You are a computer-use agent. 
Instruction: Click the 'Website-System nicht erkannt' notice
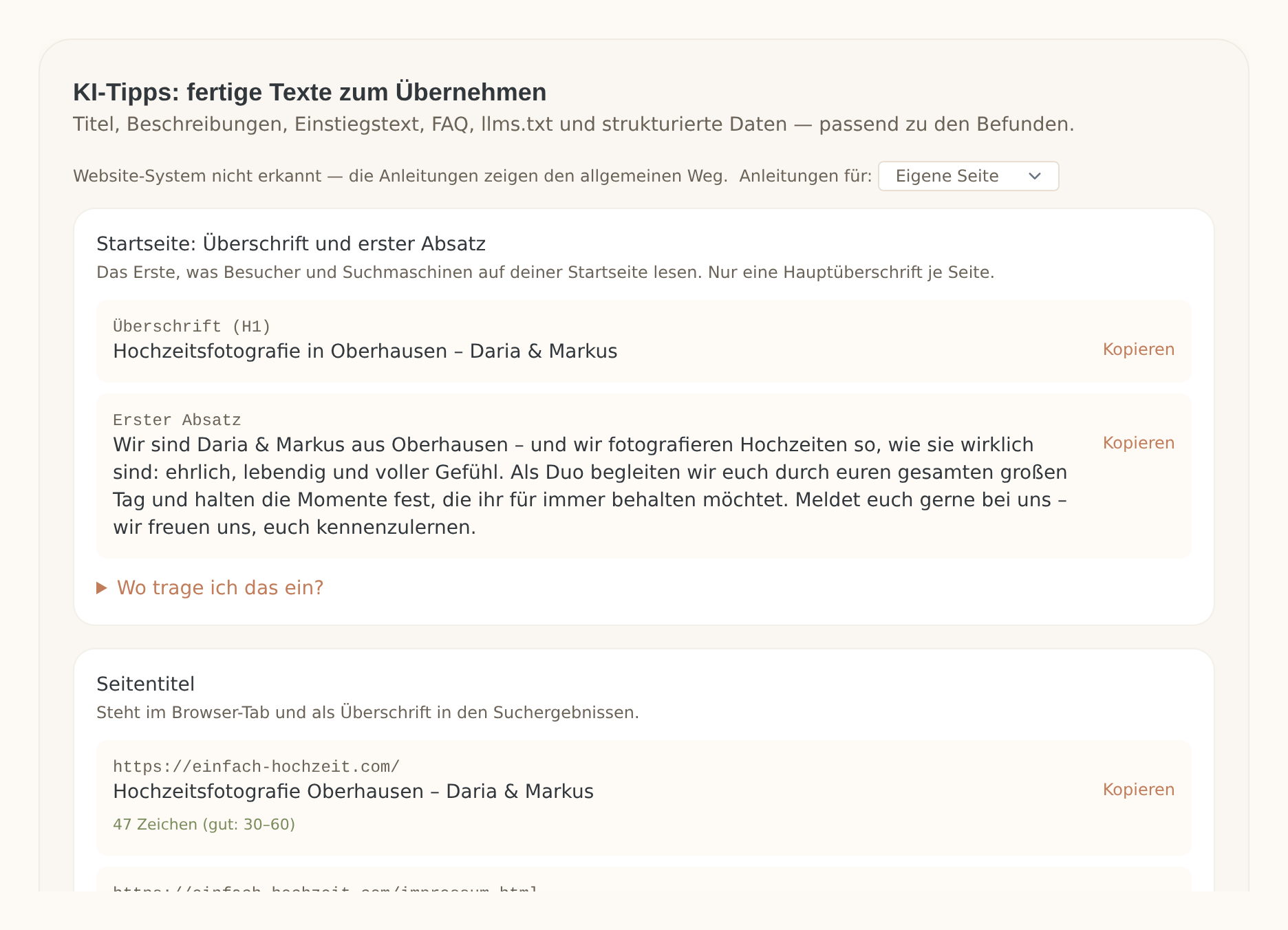click(400, 176)
